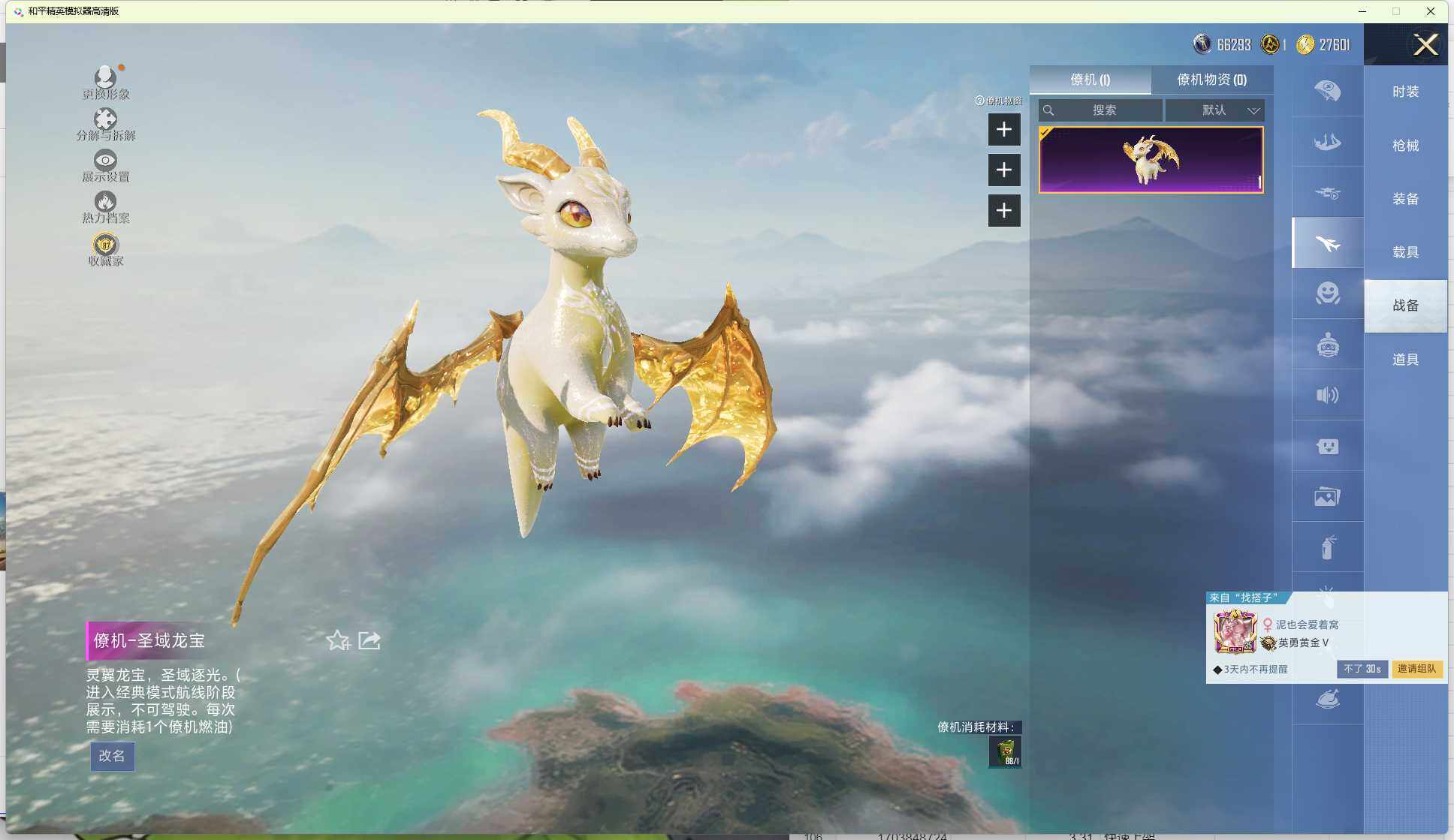Switch to 僚机物资 (0) tab
Screen dimensions: 1454x840
point(1211,80)
